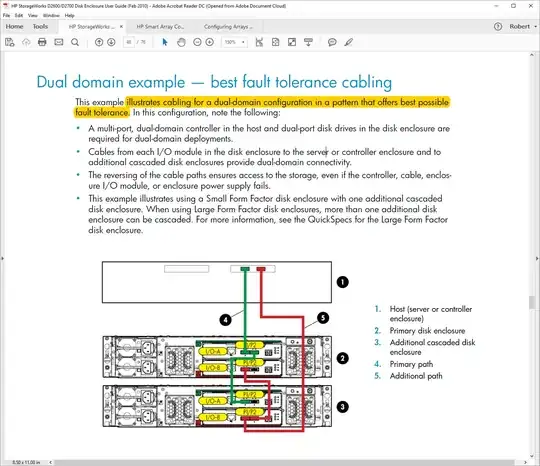Click the page number field
This screenshot has width=540, height=466.
click(129, 42)
